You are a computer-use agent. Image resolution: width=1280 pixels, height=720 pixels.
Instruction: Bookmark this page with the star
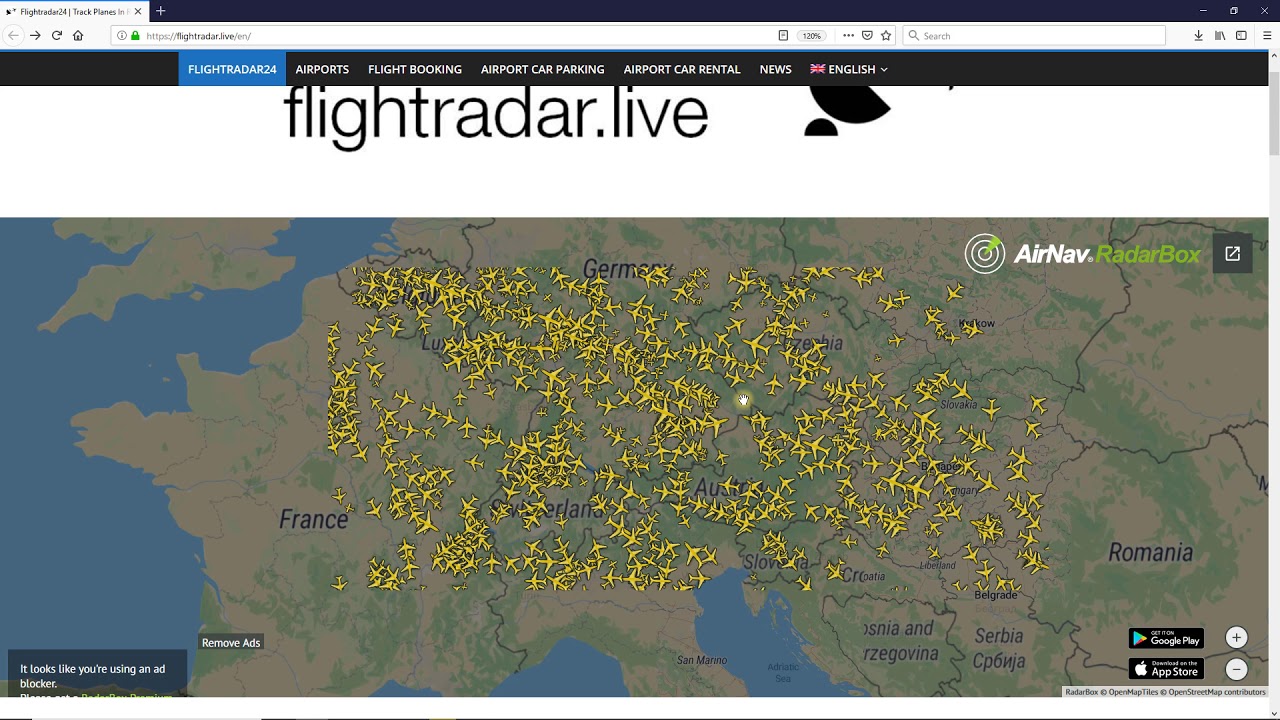click(x=886, y=35)
